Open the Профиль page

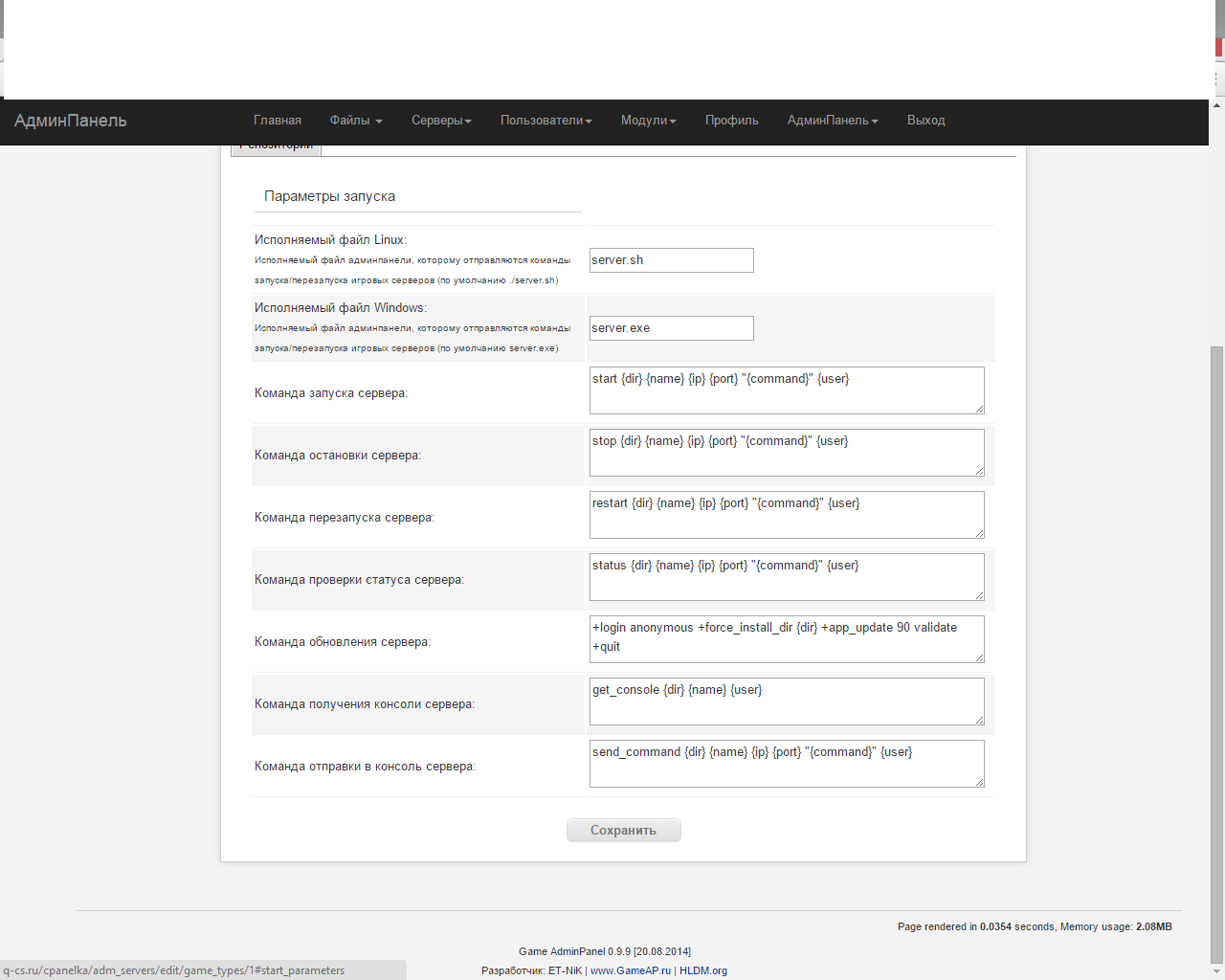tap(731, 121)
